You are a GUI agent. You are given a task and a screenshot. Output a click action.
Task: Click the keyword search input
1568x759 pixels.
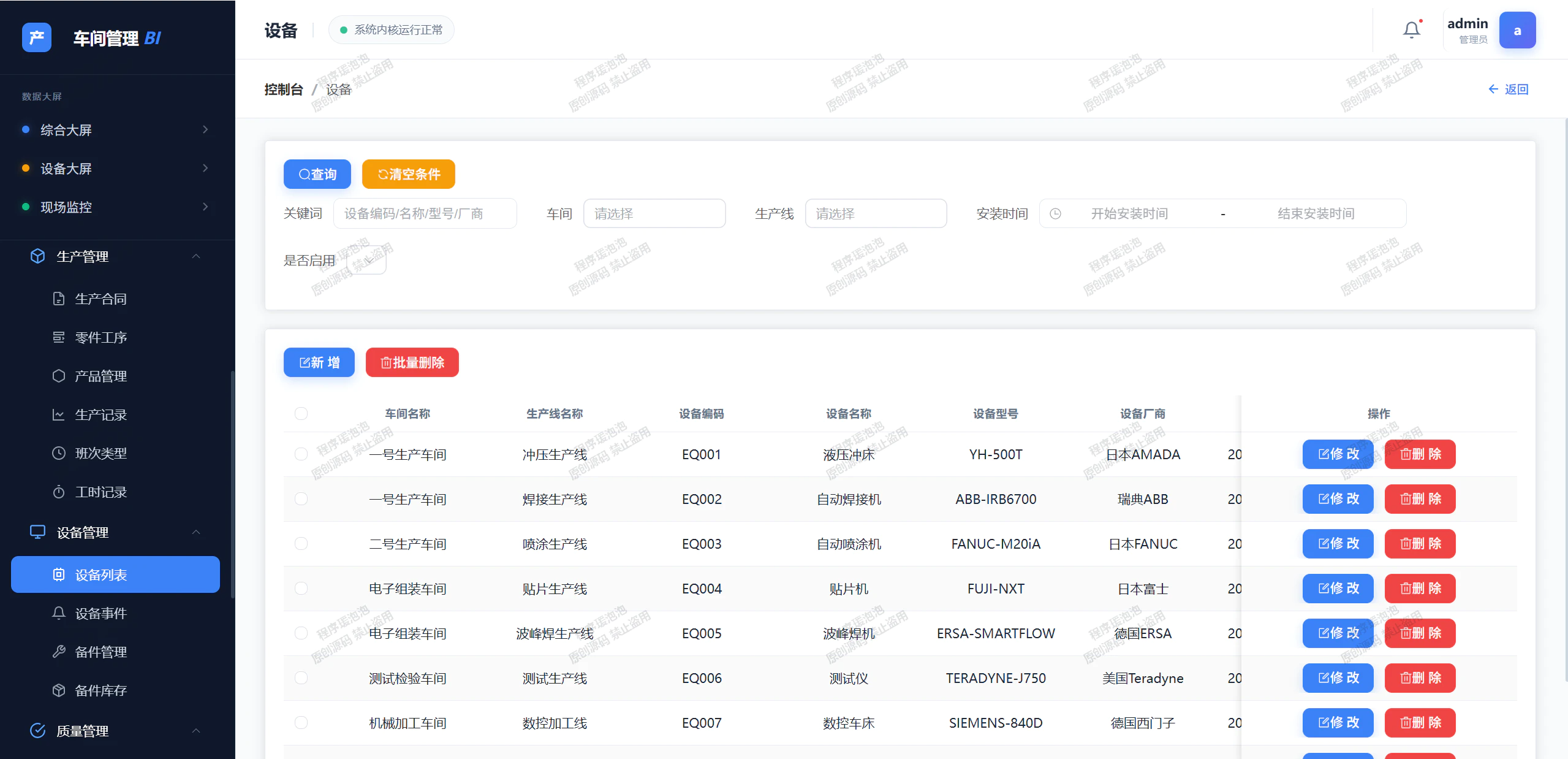click(425, 213)
